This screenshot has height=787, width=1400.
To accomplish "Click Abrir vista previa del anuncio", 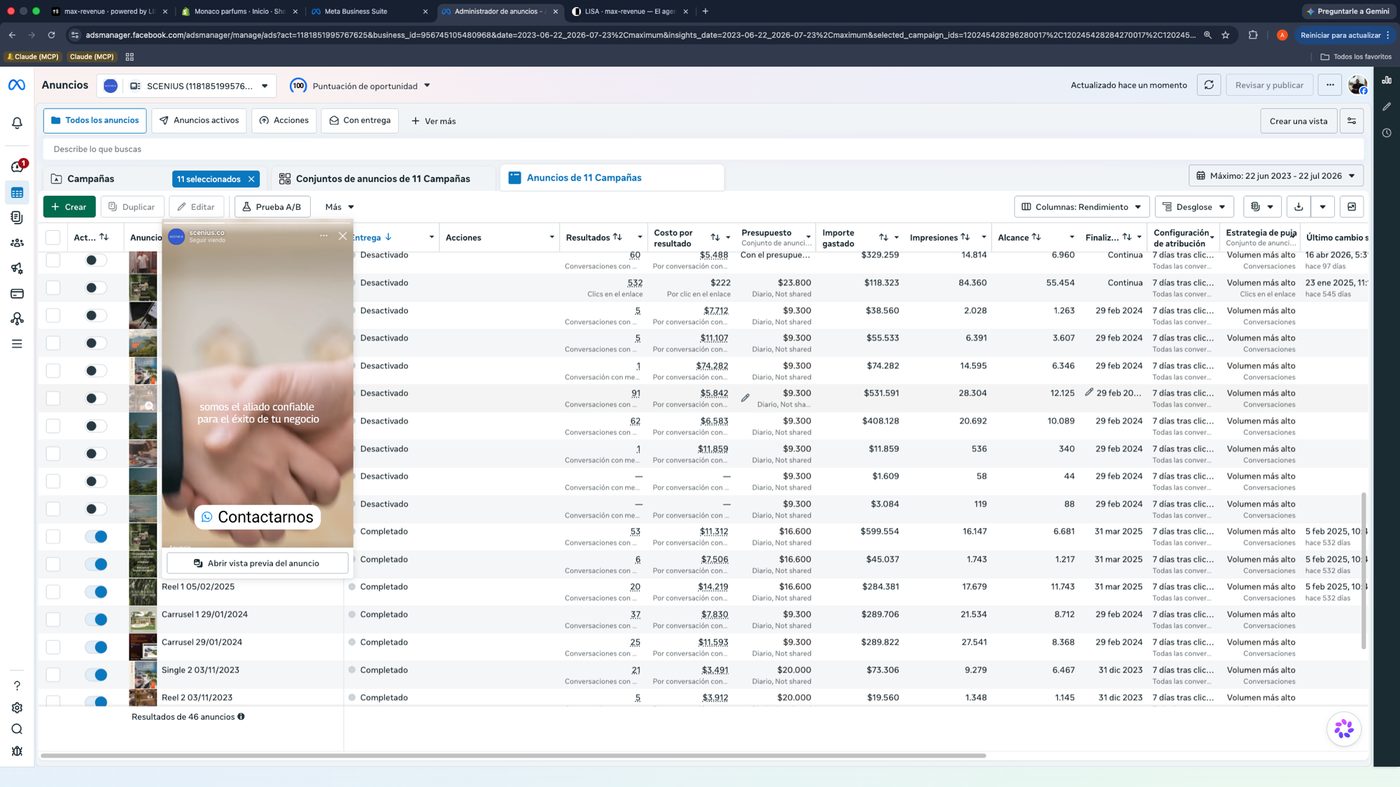I will click(257, 563).
